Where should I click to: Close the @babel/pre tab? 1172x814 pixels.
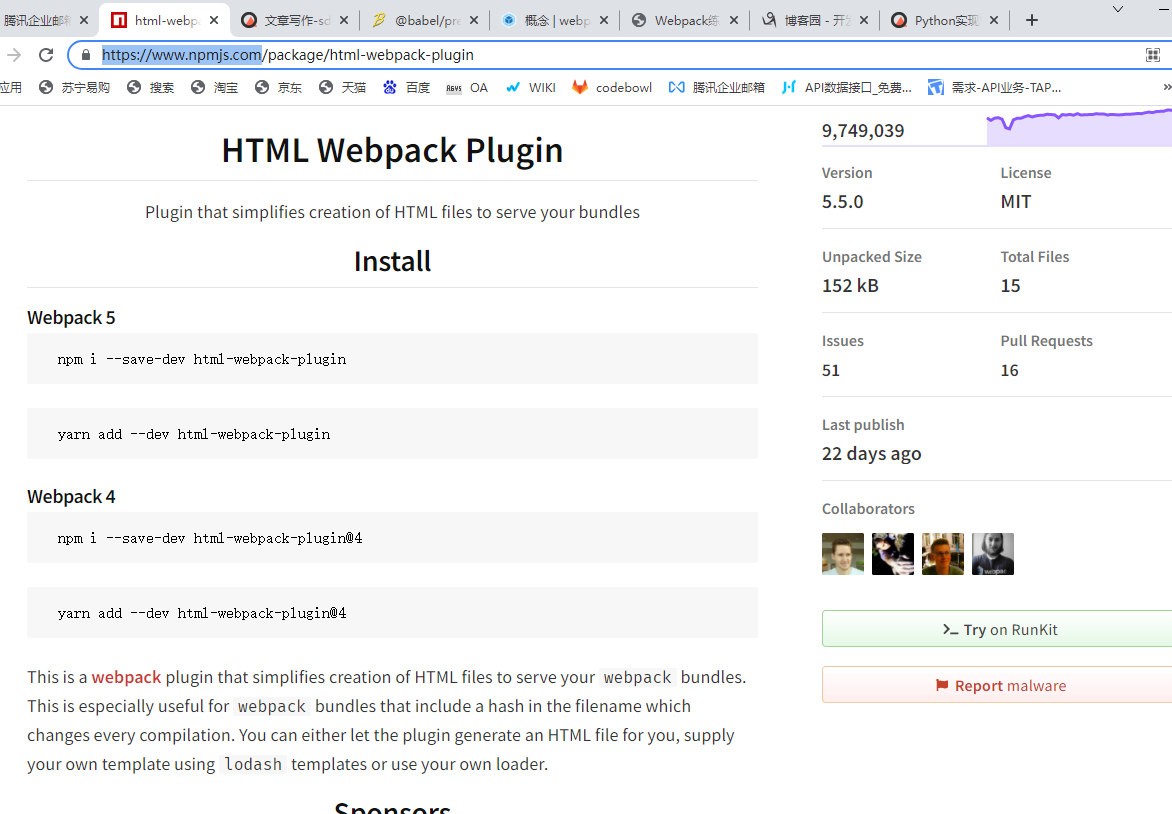click(x=474, y=20)
